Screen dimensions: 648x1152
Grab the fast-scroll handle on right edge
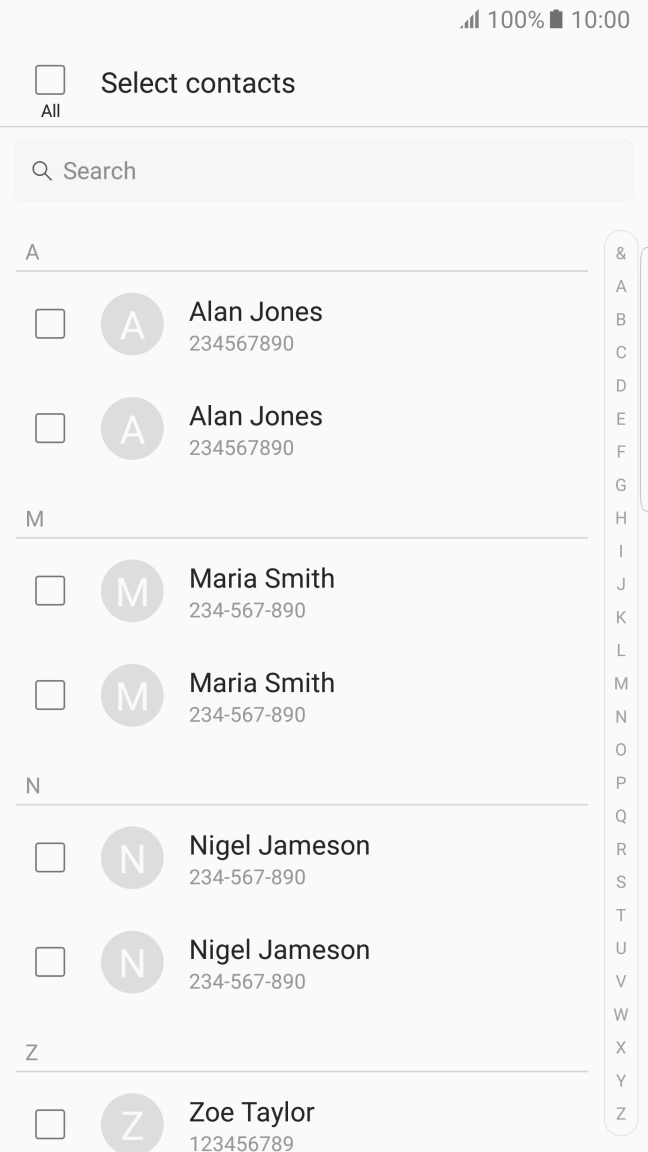tap(643, 380)
